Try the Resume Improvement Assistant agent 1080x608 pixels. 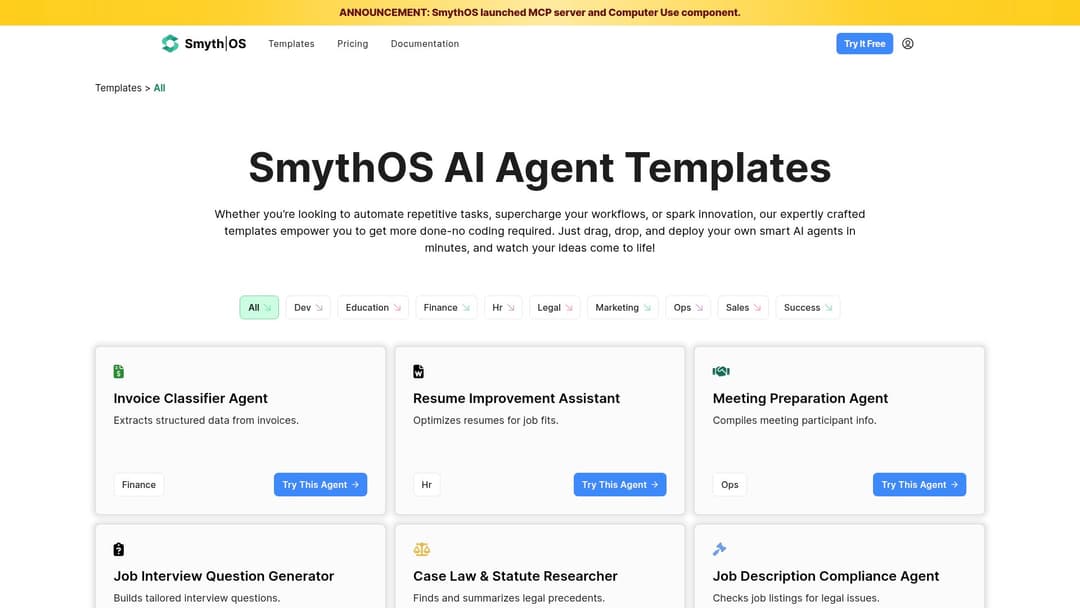(x=620, y=485)
